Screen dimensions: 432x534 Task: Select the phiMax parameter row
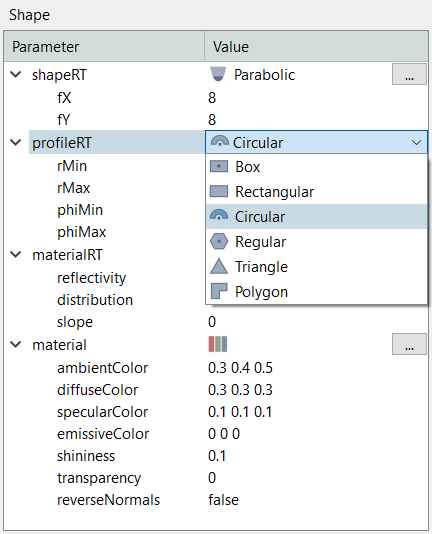coord(81,232)
